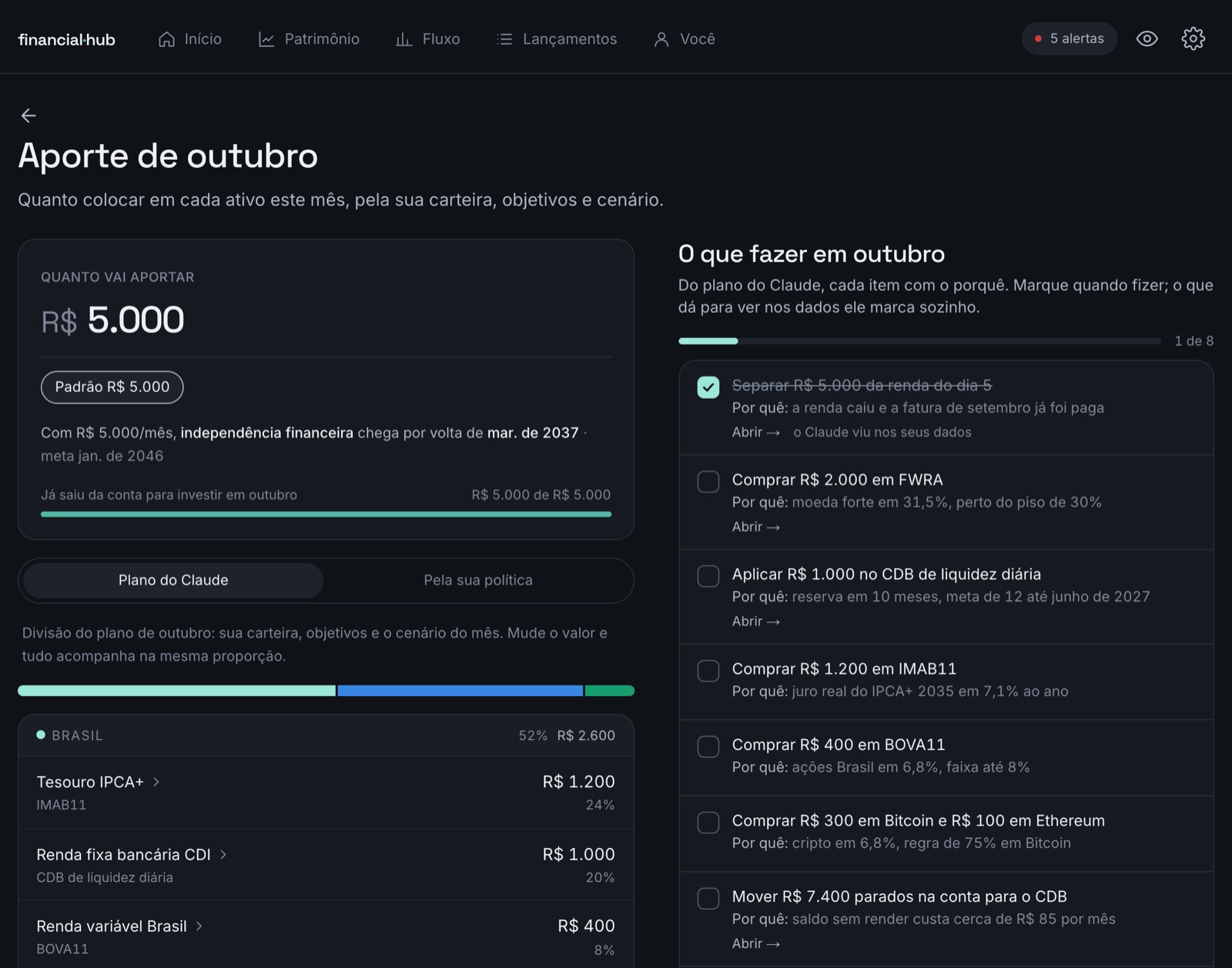This screenshot has height=968, width=1232.
Task: Check Comprar R$ 400 em BOVA11
Action: pos(708,746)
